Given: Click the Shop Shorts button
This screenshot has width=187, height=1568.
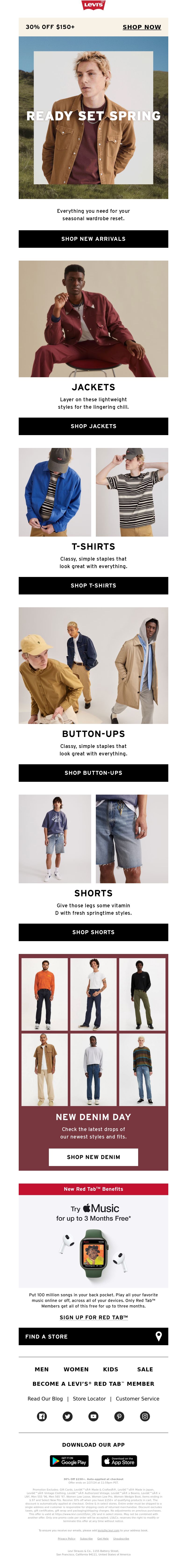Looking at the screenshot, I should point(93,932).
